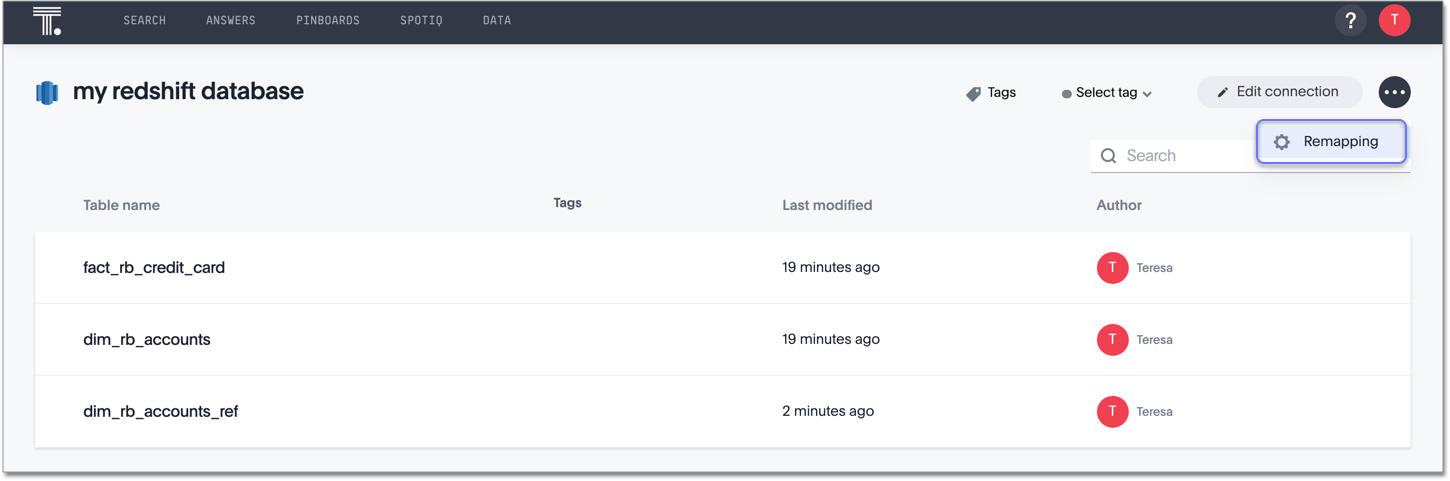Choose Remapping from the options menu
This screenshot has width=1450, height=481.
pyautogui.click(x=1331, y=142)
